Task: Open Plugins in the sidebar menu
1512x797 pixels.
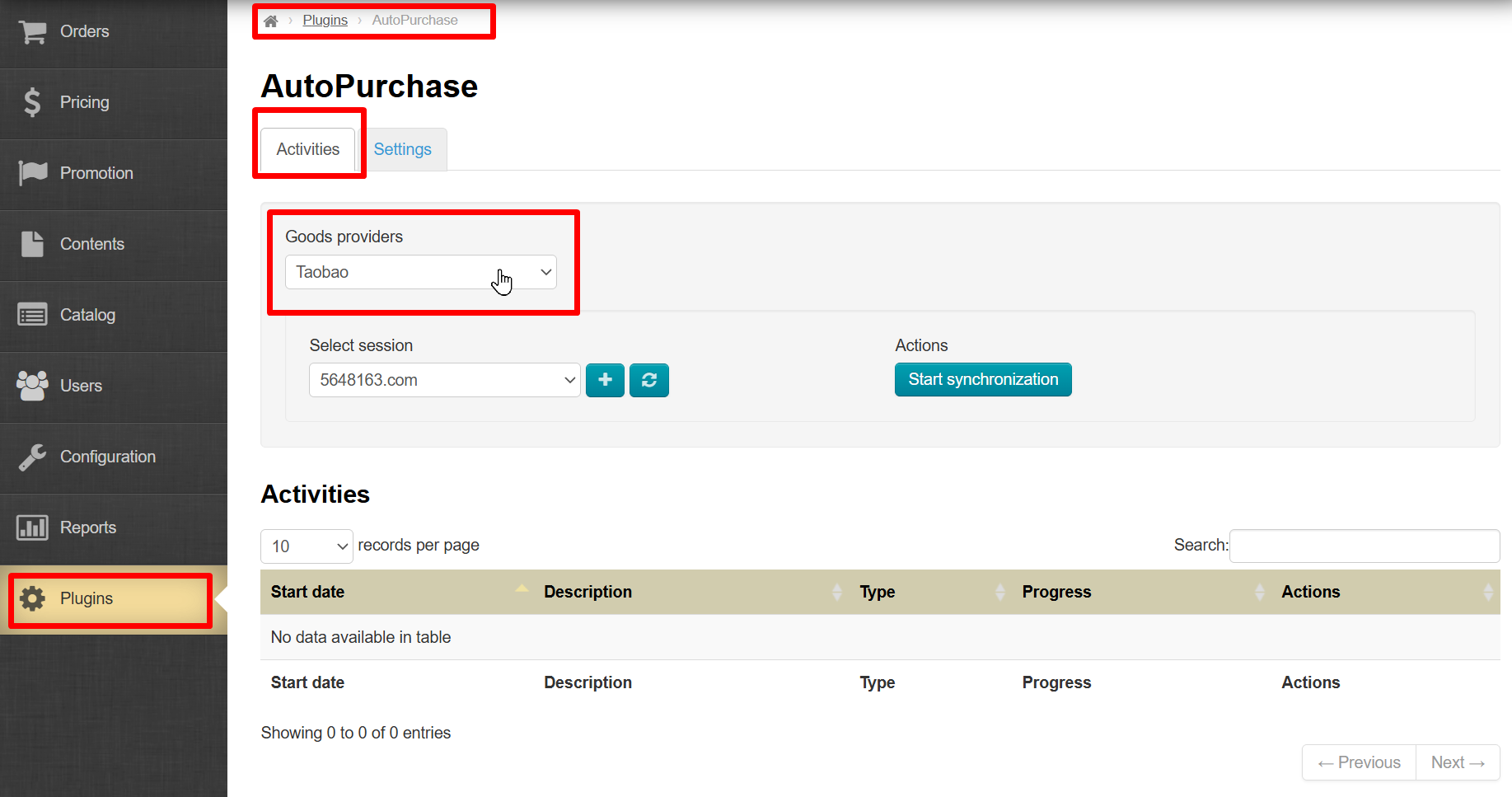Action: tap(87, 598)
